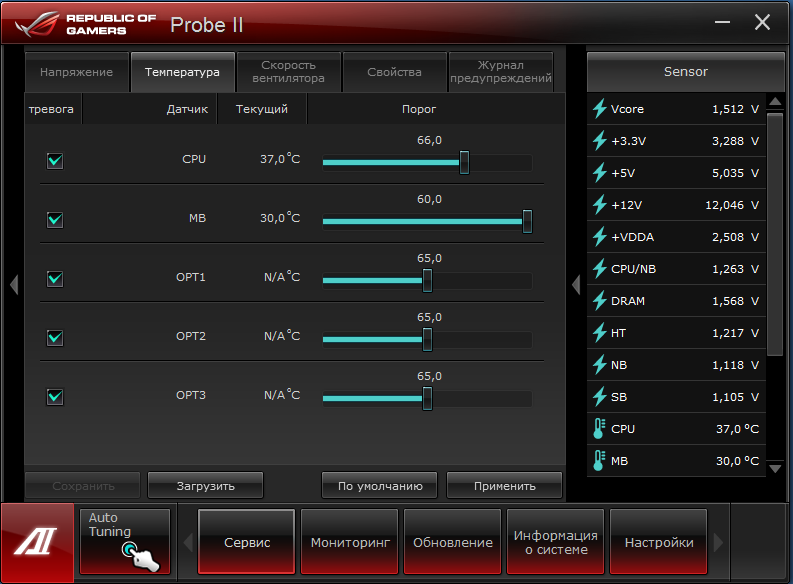The width and height of the screenshot is (793, 584).
Task: Collapse the Sensor panel with its left arrow
Action: tap(576, 284)
